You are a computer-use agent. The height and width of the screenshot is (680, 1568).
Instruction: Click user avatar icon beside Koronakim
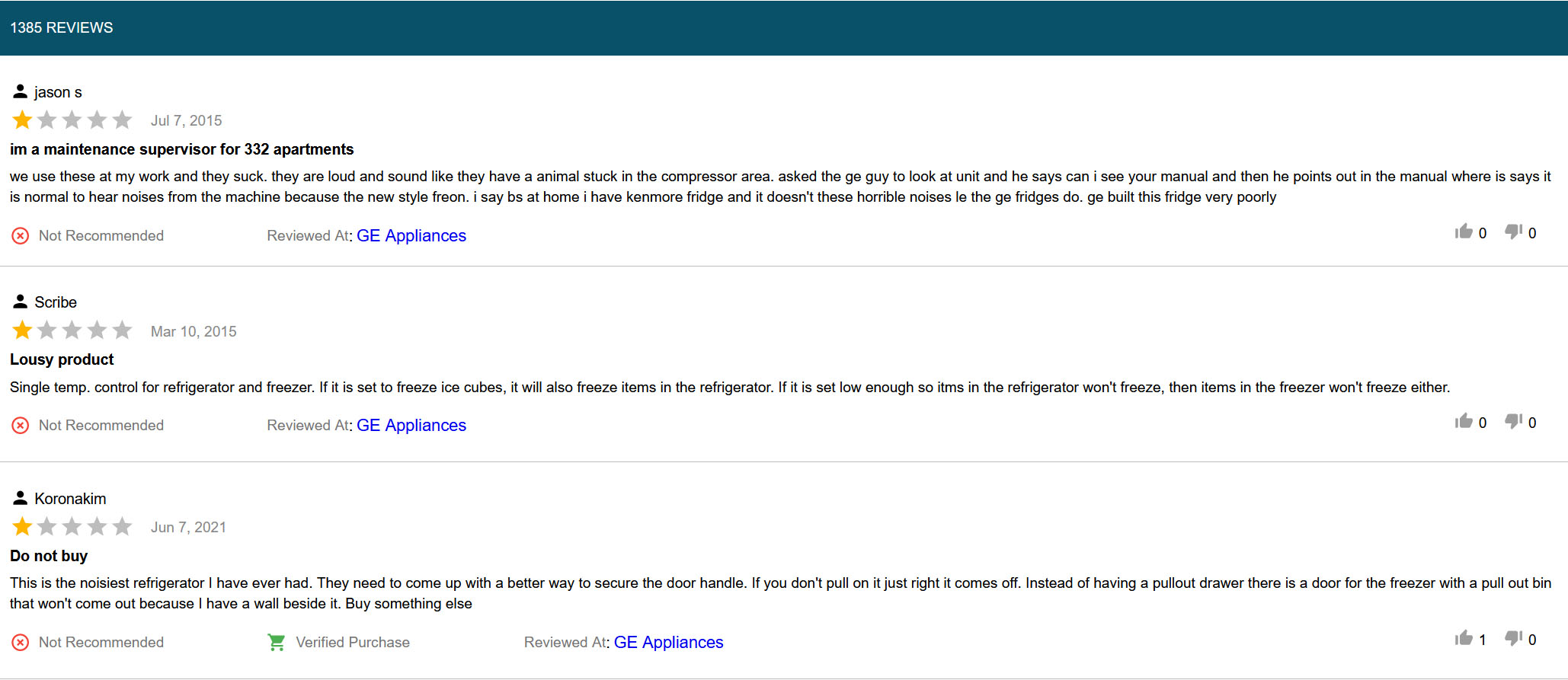coord(21,498)
